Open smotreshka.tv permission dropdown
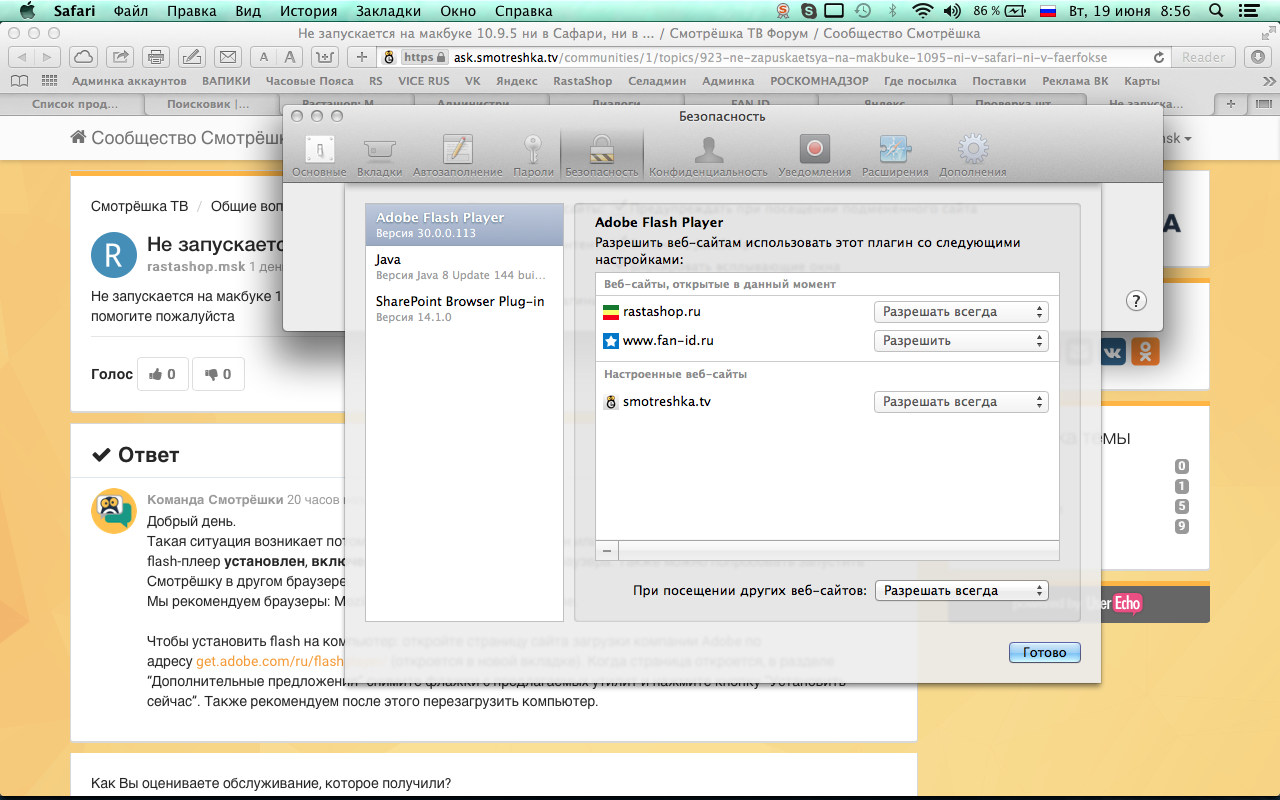The height and width of the screenshot is (800, 1280). click(961, 402)
